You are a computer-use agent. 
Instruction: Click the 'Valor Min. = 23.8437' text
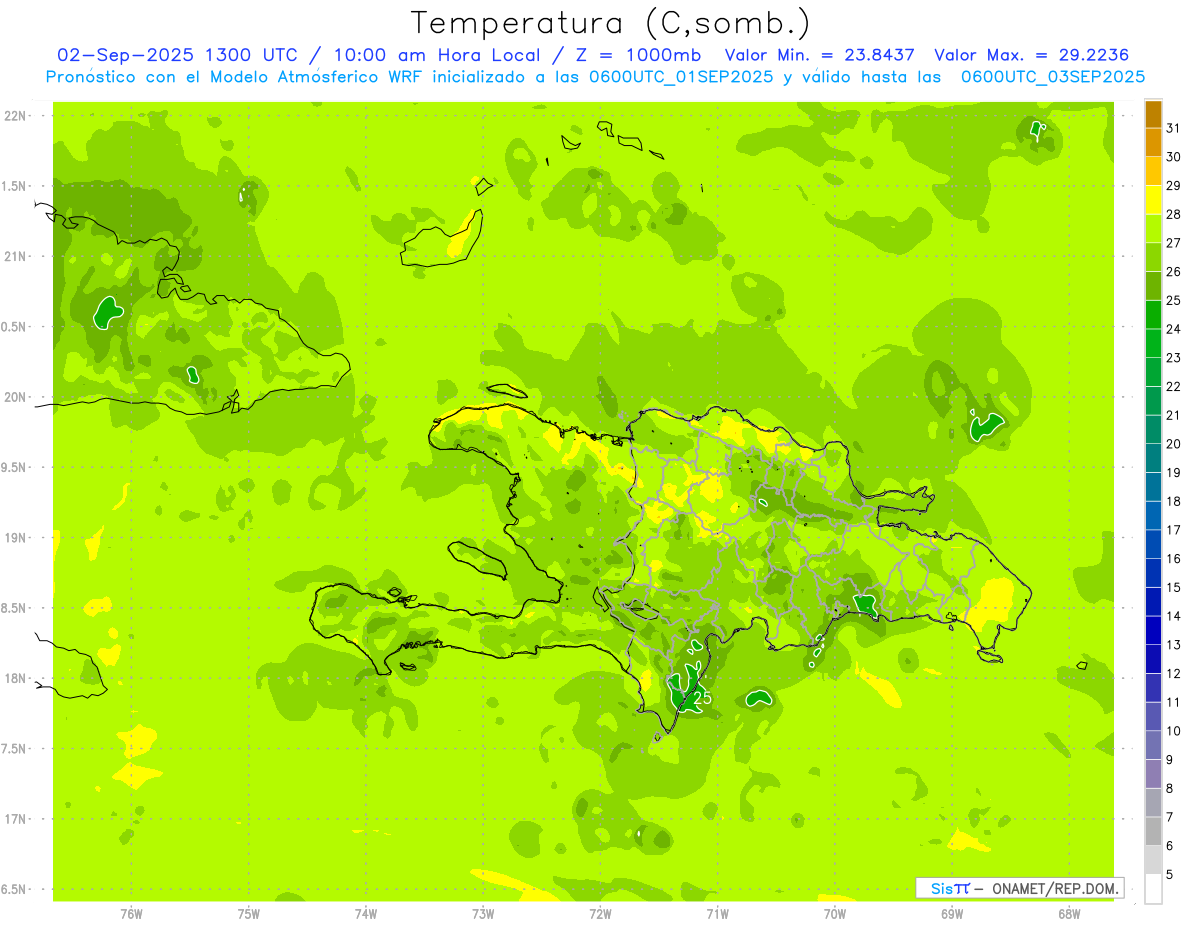click(x=820, y=55)
